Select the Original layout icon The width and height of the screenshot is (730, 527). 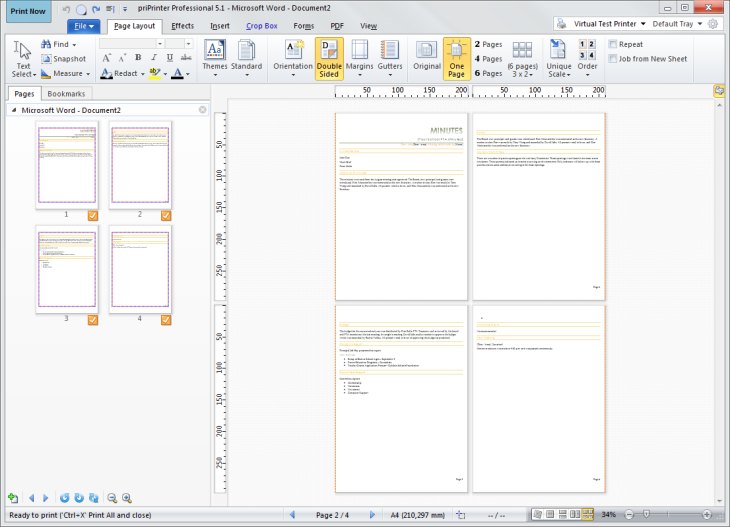(426, 50)
